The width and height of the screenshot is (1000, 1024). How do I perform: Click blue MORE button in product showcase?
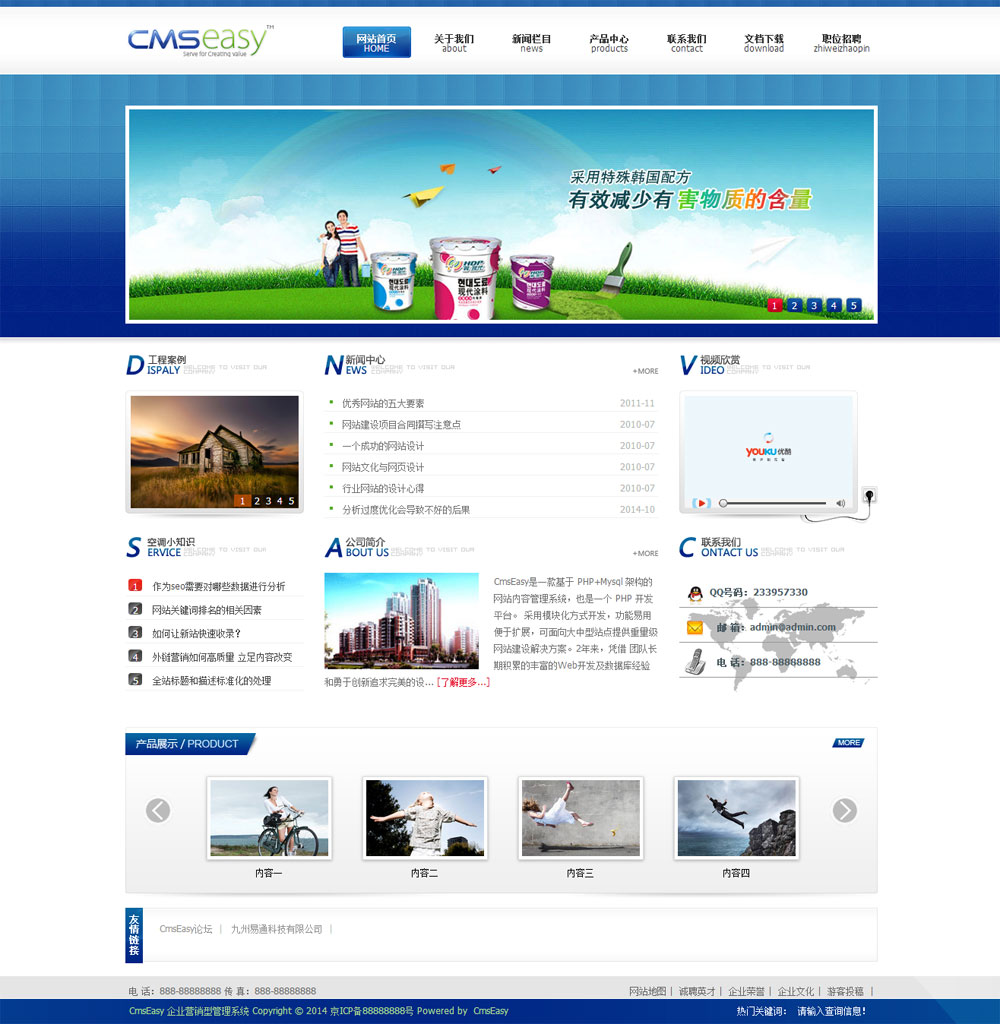(848, 743)
